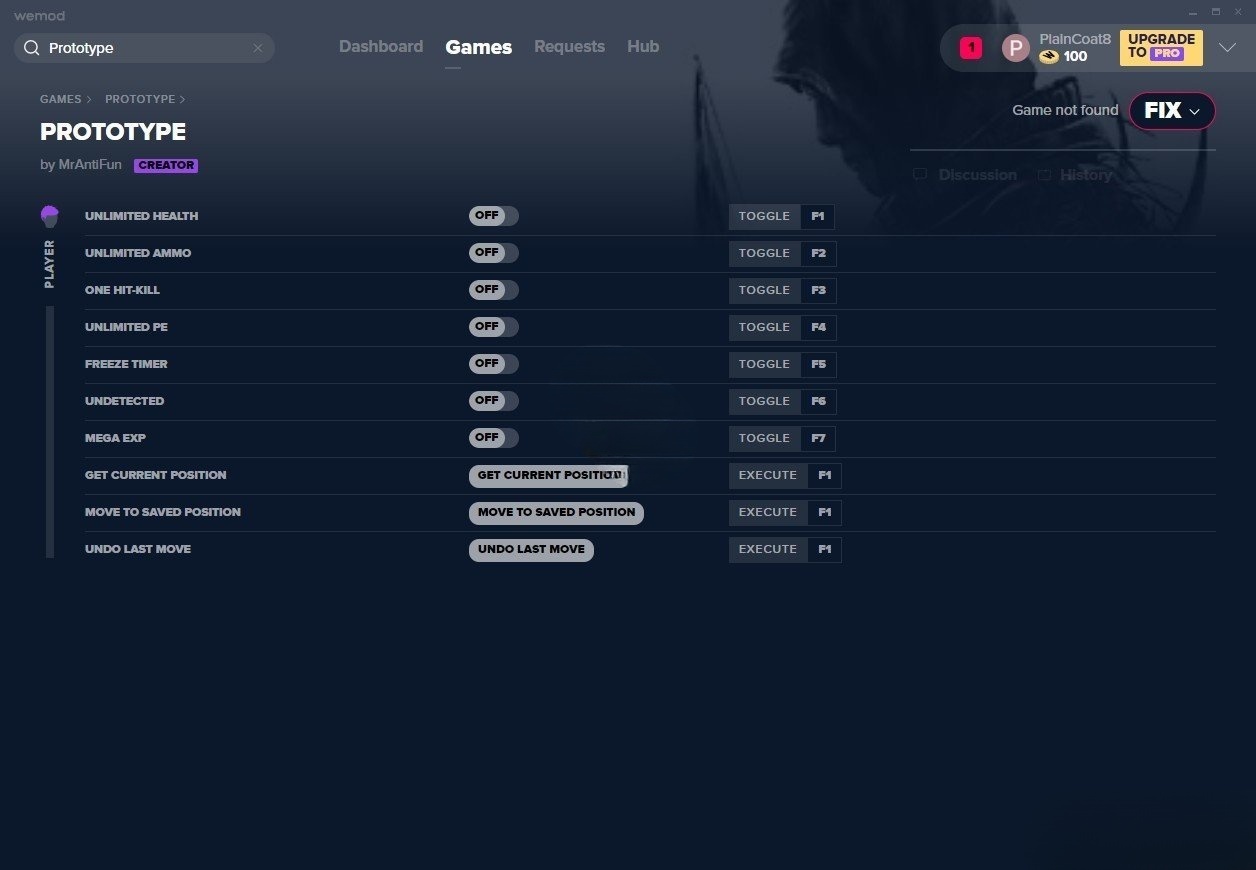Close the WeMod window
The height and width of the screenshot is (870, 1256).
pyautogui.click(x=1239, y=12)
